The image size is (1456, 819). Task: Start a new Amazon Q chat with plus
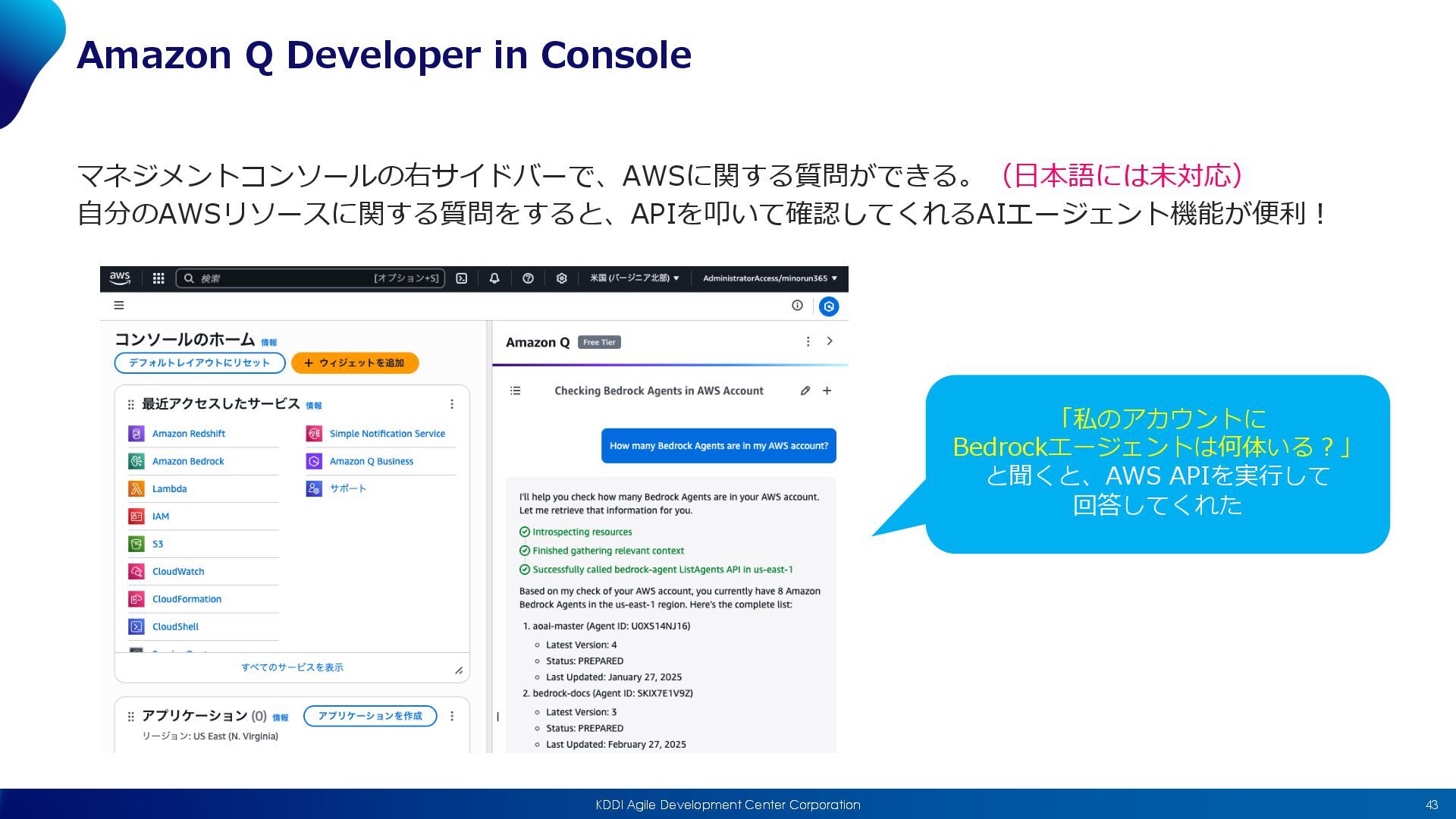pyautogui.click(x=827, y=391)
